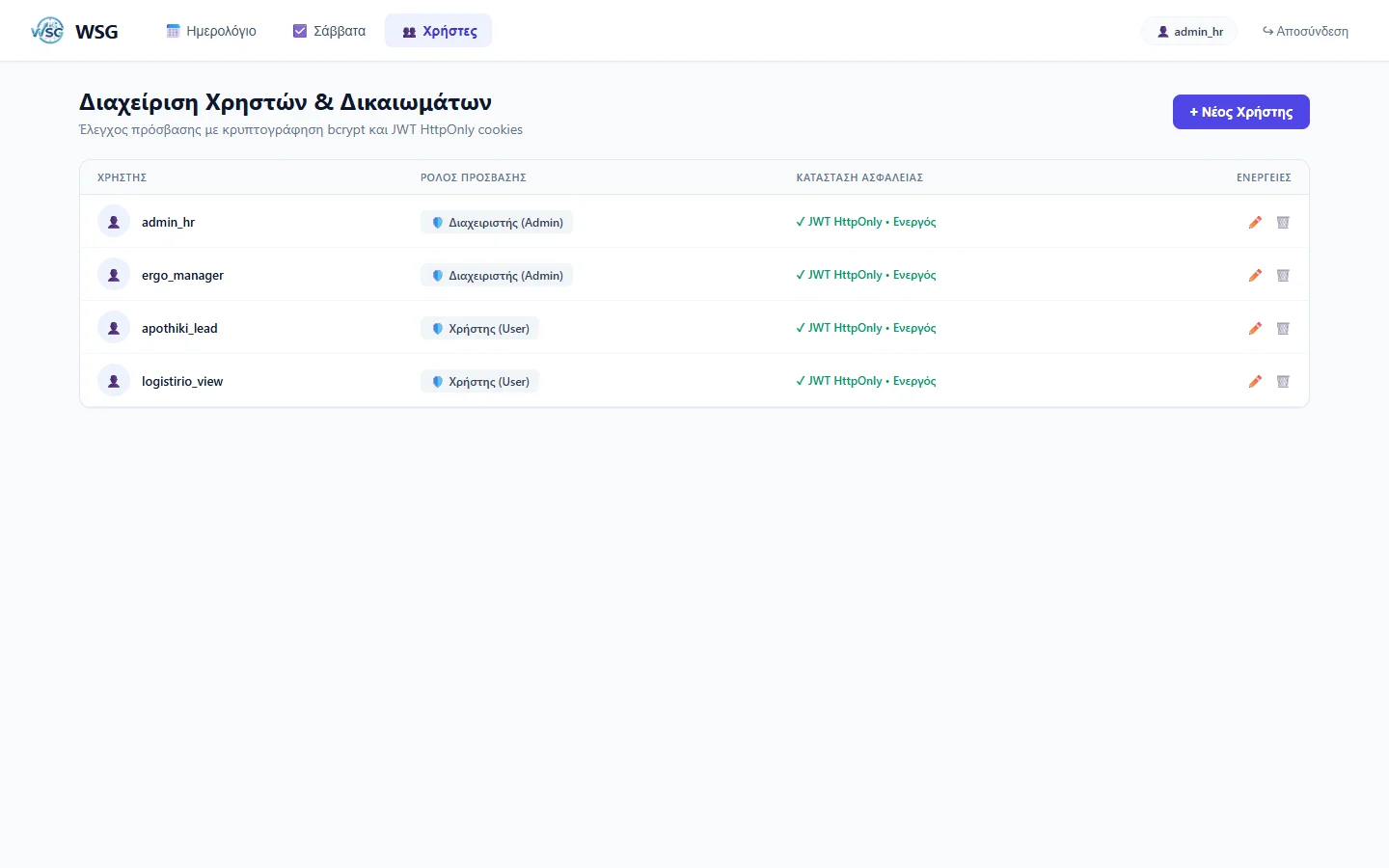1389x868 pixels.
Task: Click the avatar icon beside ergo_manager
Action: point(114,274)
